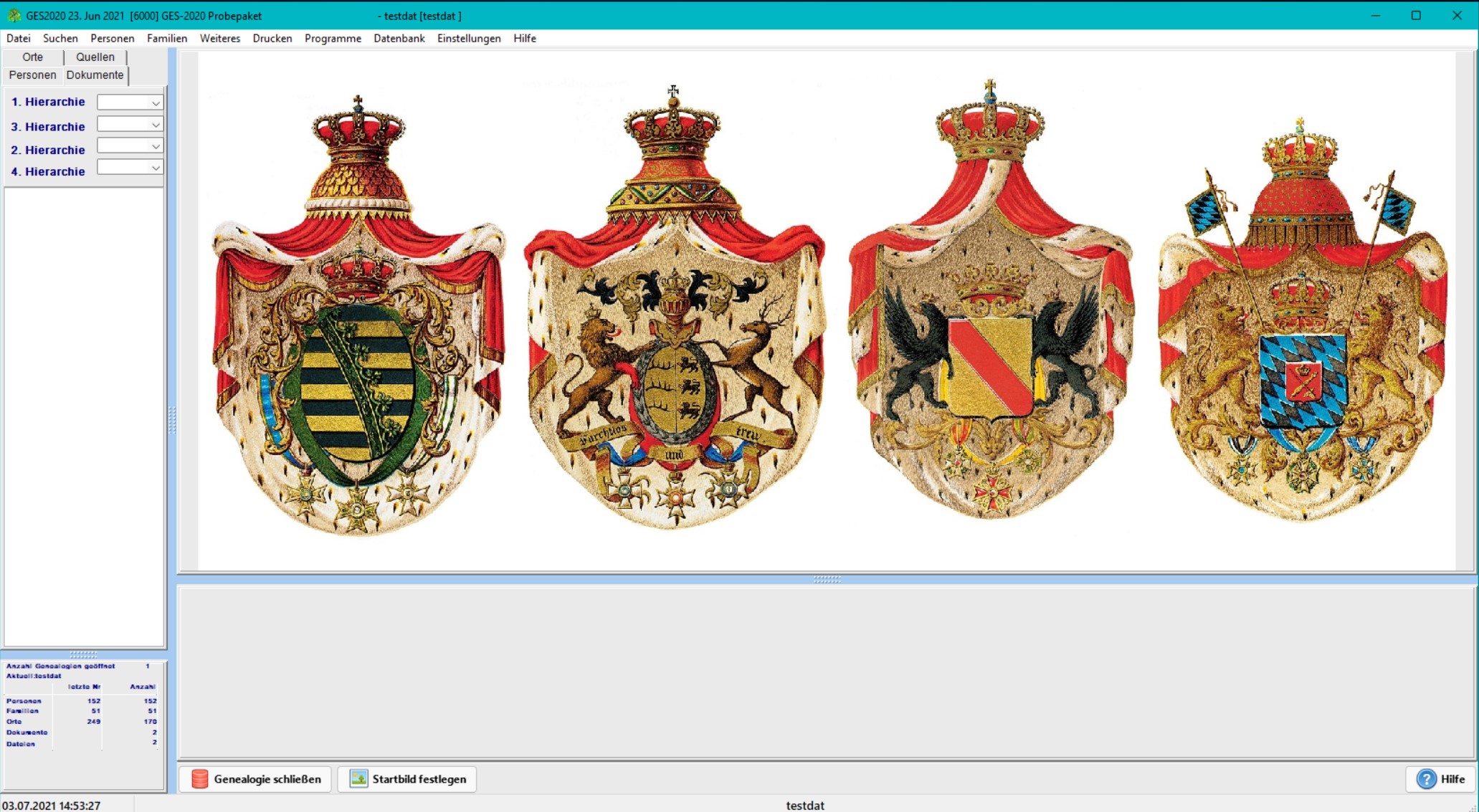Open the 4. Hierarchie combo box
This screenshot has width=1479, height=812.
156,168
